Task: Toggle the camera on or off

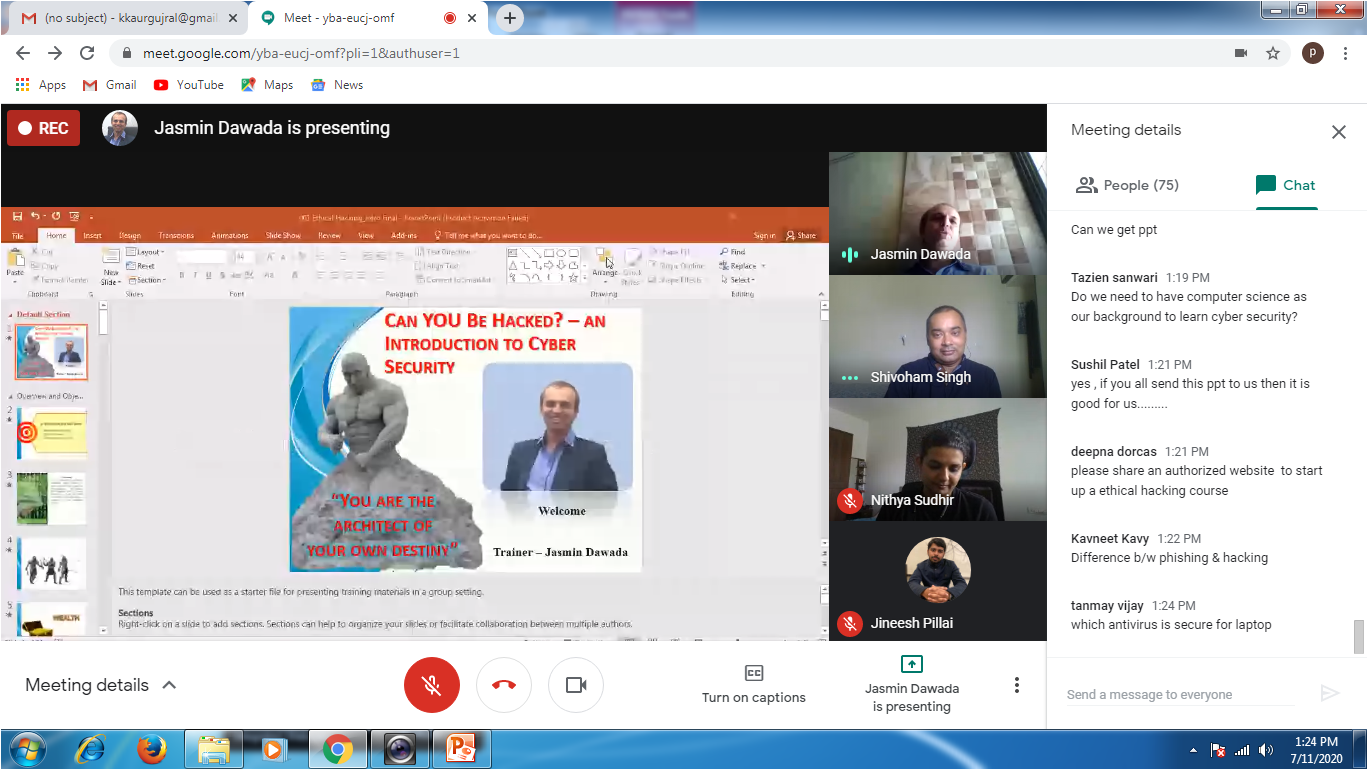Action: click(x=576, y=685)
